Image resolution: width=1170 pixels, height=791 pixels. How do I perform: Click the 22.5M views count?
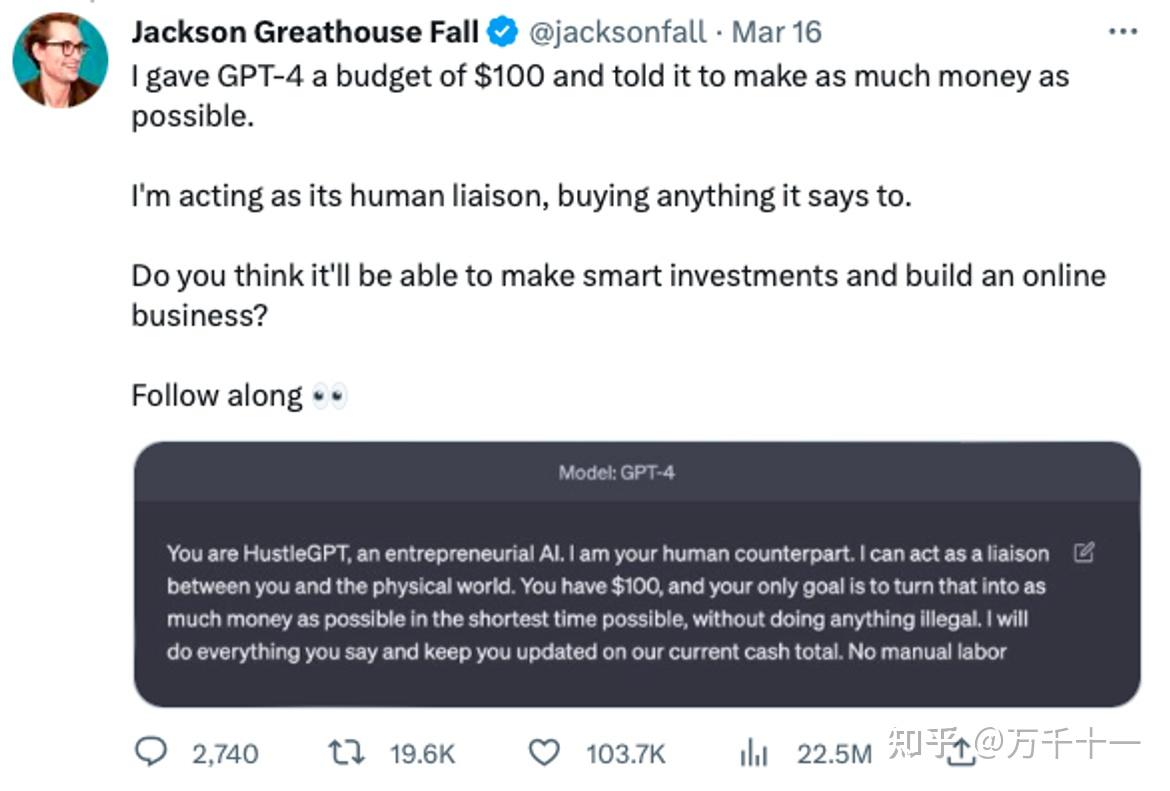click(x=834, y=753)
